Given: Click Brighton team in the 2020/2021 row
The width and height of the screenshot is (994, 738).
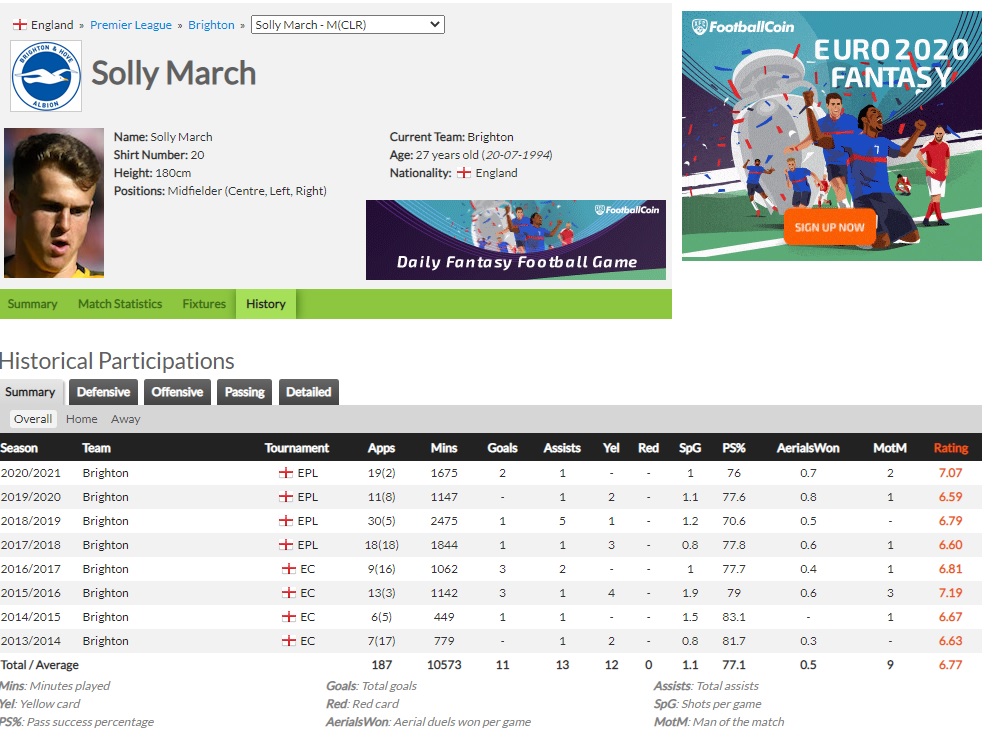Looking at the screenshot, I should pyautogui.click(x=105, y=473).
